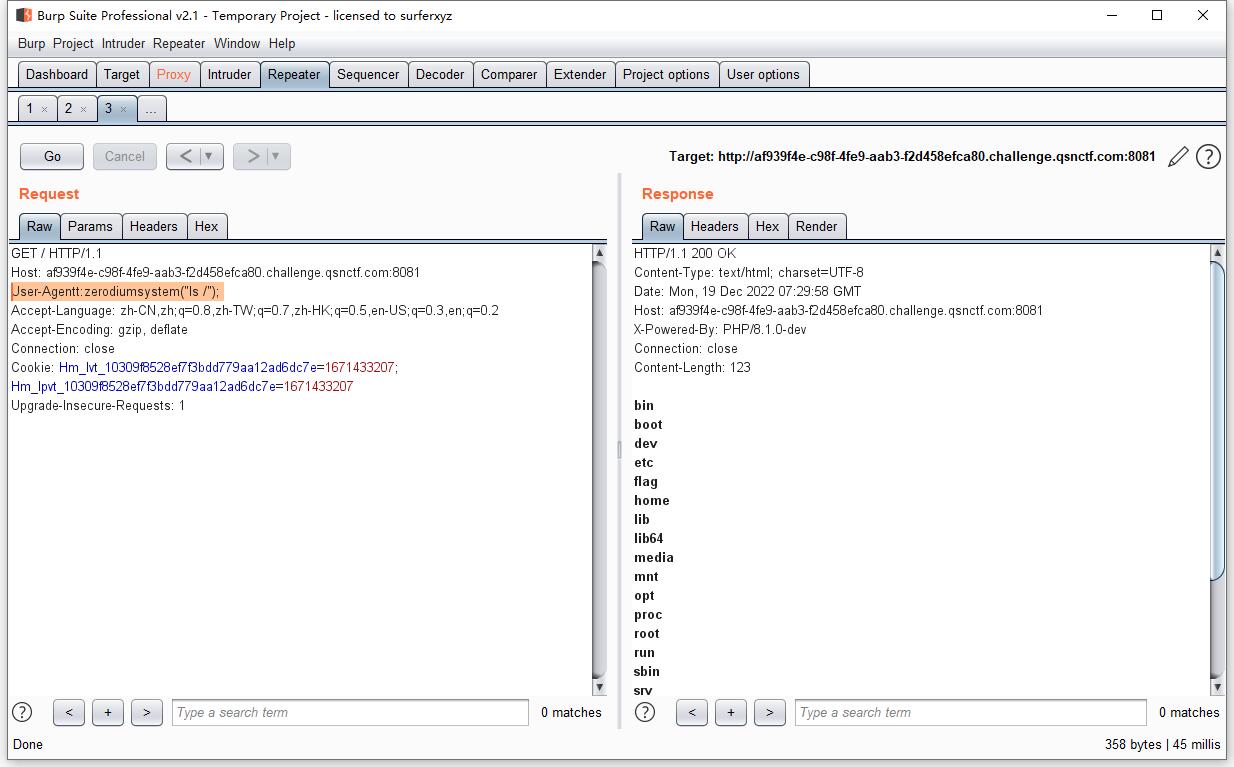The width and height of the screenshot is (1234, 767).
Task: Open the forward history dropdown arrow
Action: (276, 156)
